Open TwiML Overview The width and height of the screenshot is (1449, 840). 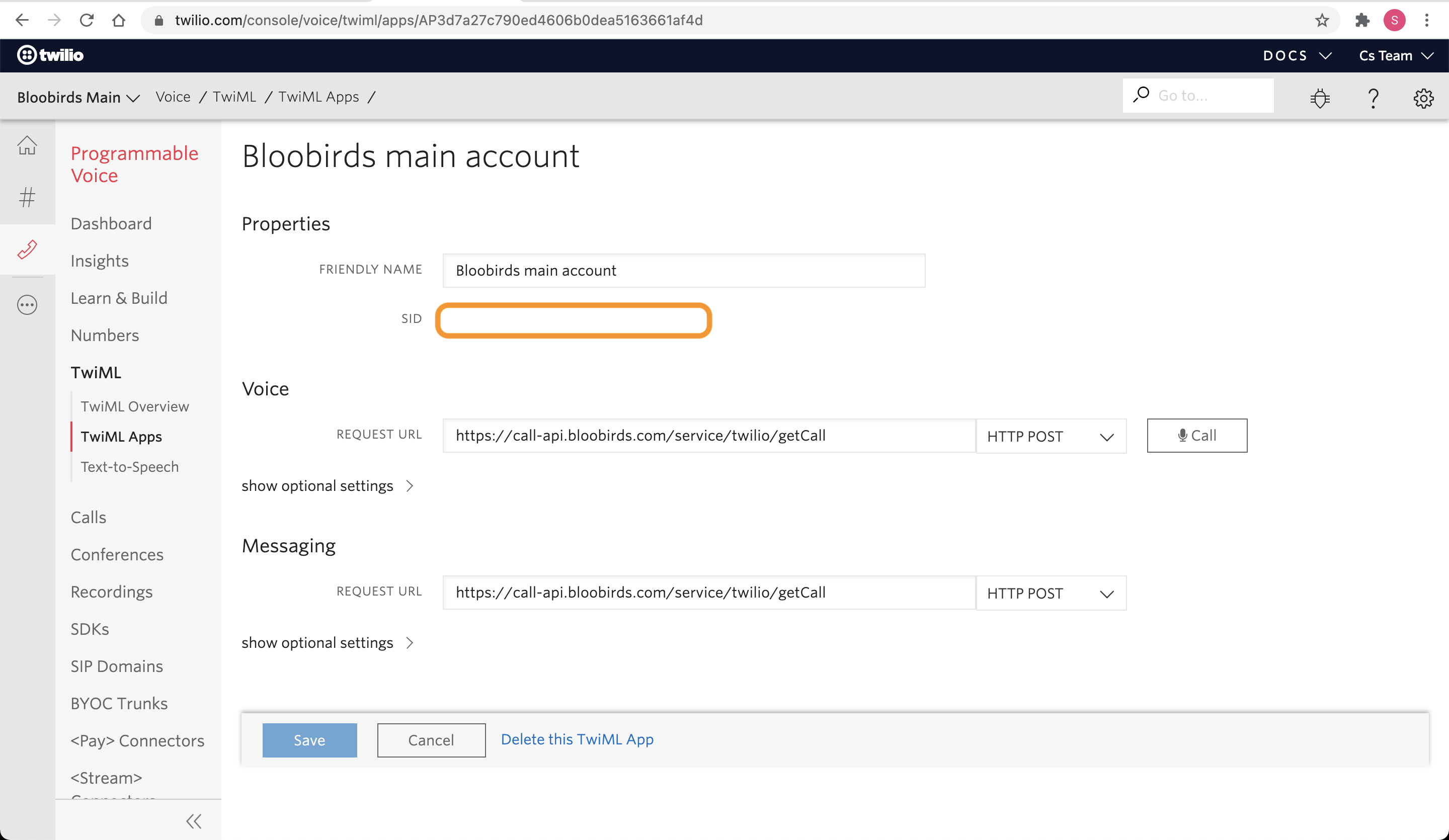click(134, 406)
